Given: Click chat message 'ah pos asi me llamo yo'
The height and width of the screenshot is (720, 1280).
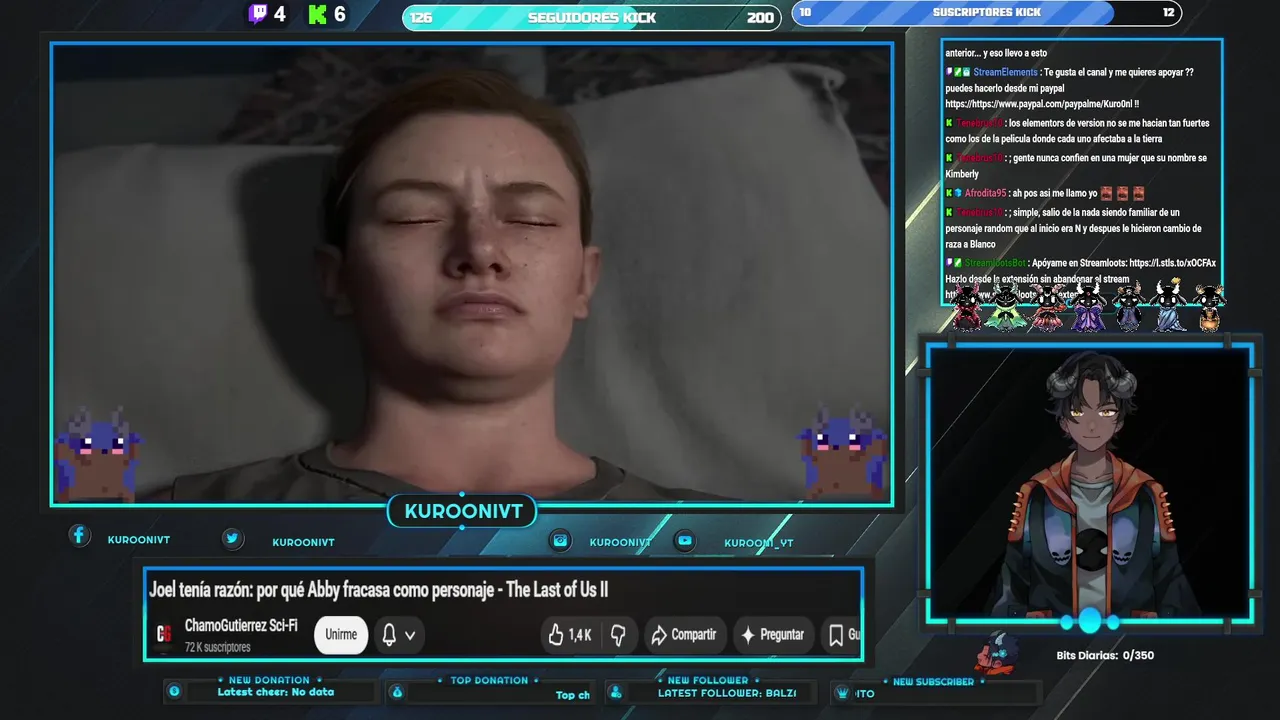Looking at the screenshot, I should (1055, 192).
